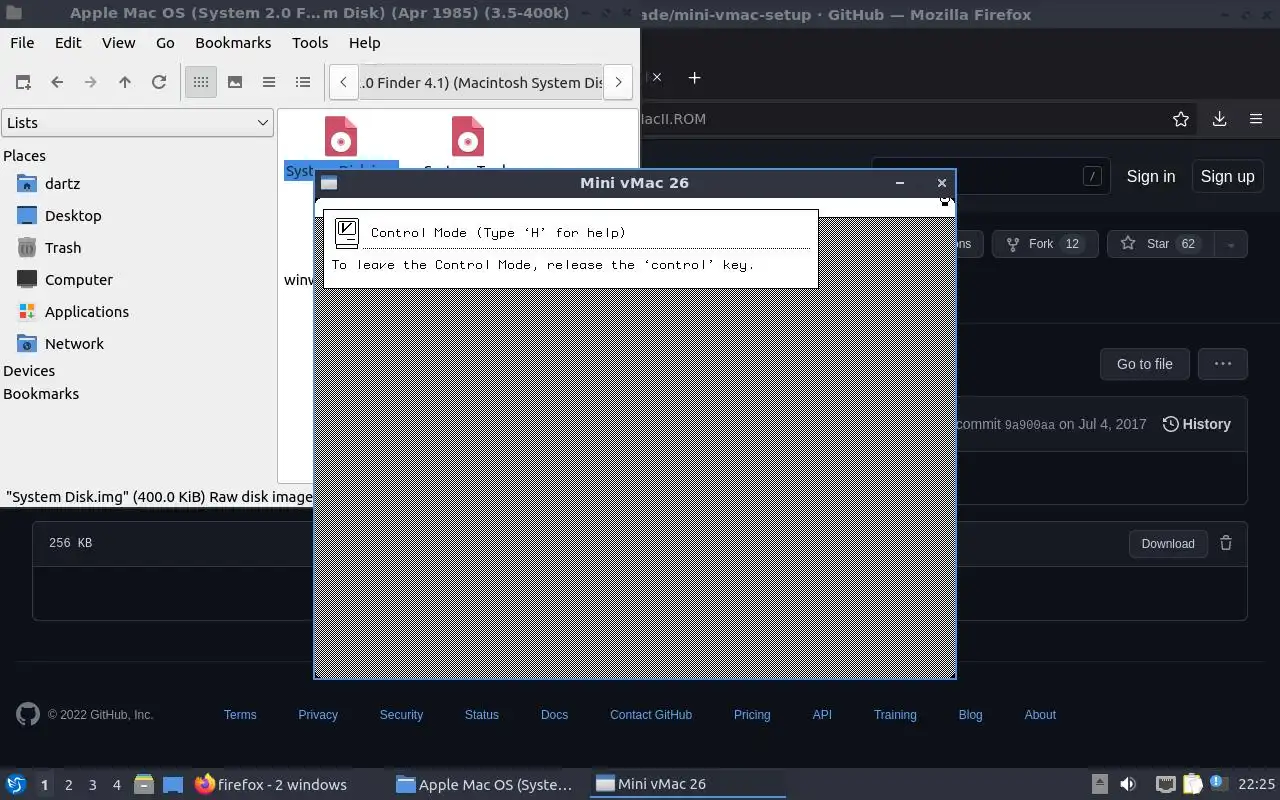Open Firefox hamburger menu
Screen dimensions: 1280x800
pos(1256,119)
